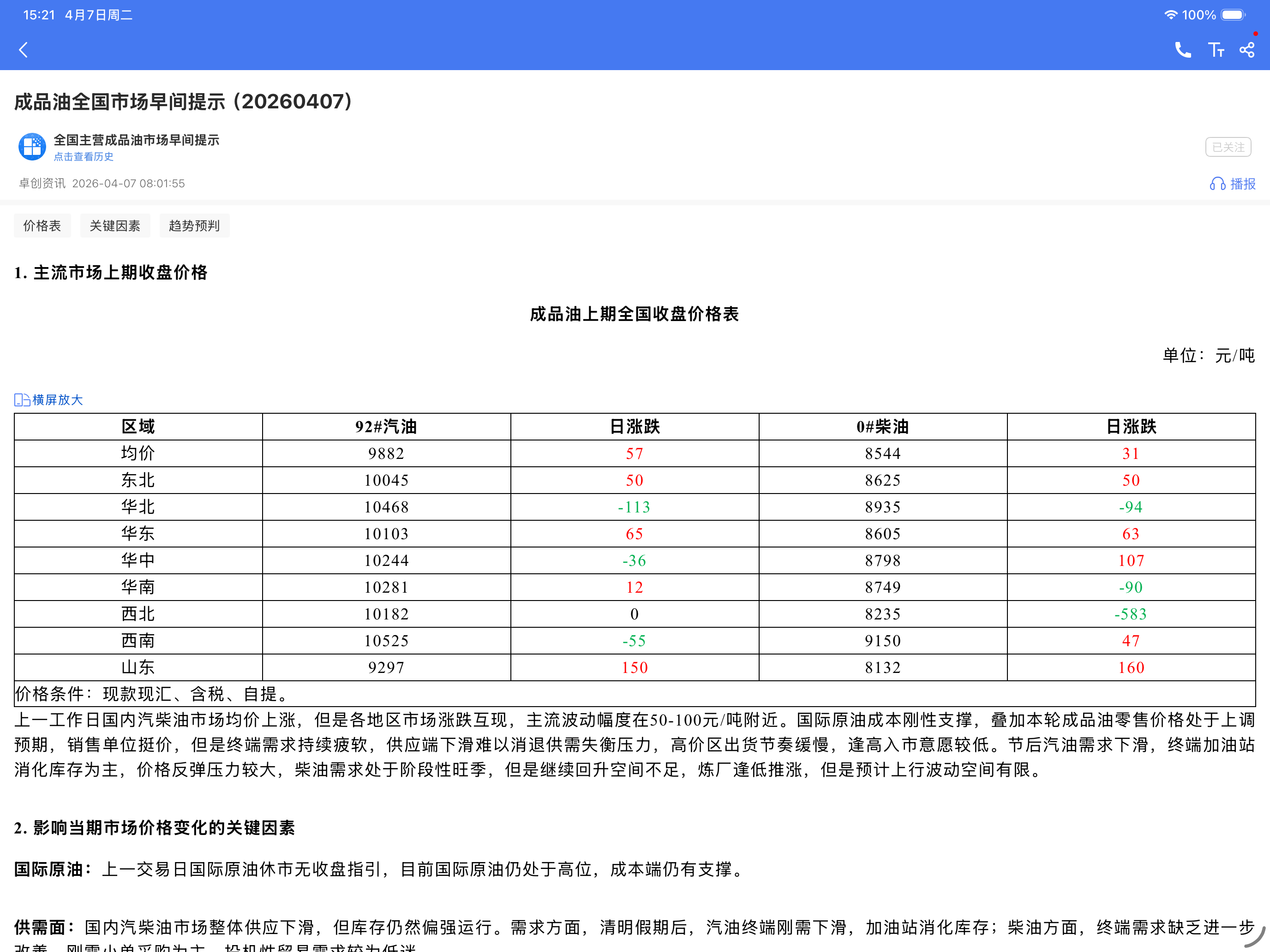Toggle the 已关注 follow button

(1228, 148)
